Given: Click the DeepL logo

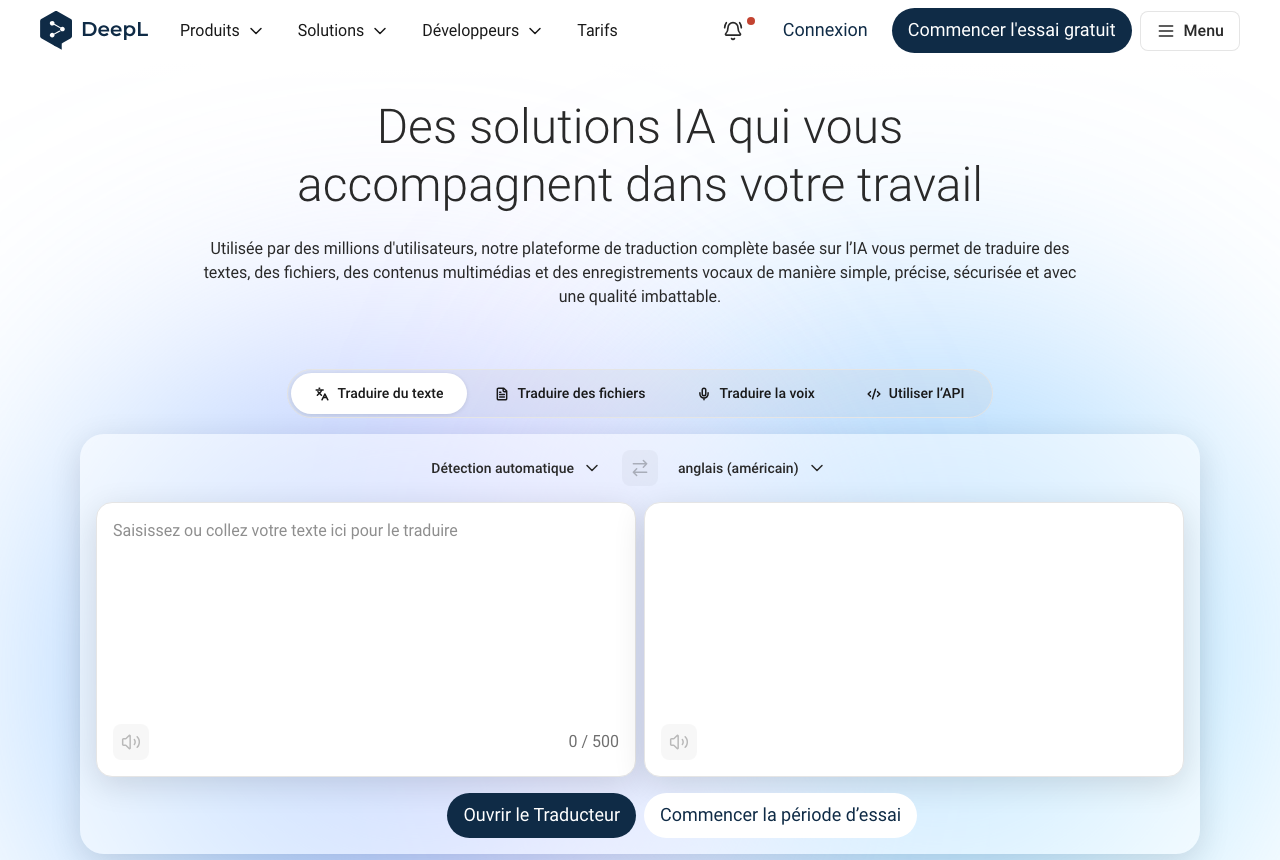Looking at the screenshot, I should pos(94,30).
